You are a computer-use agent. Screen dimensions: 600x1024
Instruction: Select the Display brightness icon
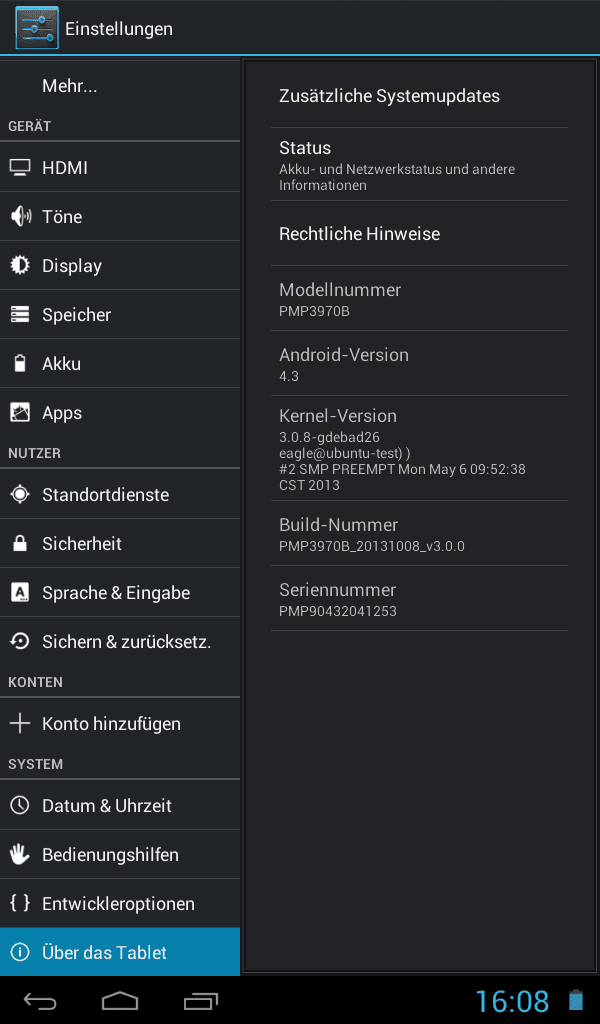[20, 265]
